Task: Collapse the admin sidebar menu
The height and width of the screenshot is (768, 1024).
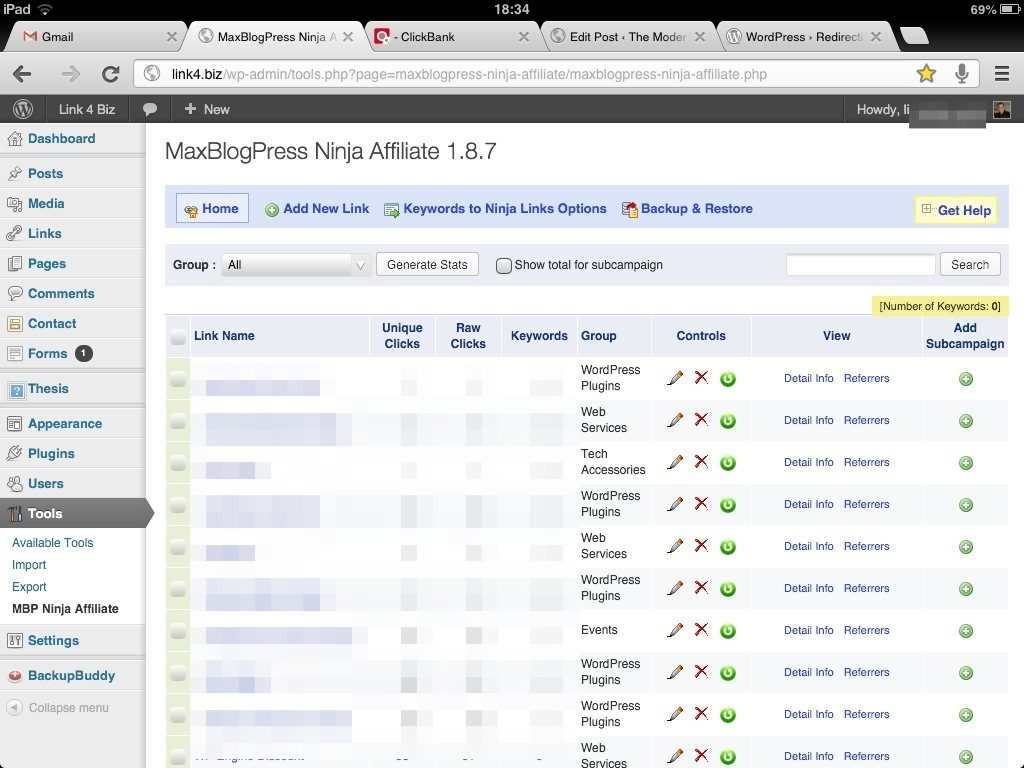Action: pos(57,707)
